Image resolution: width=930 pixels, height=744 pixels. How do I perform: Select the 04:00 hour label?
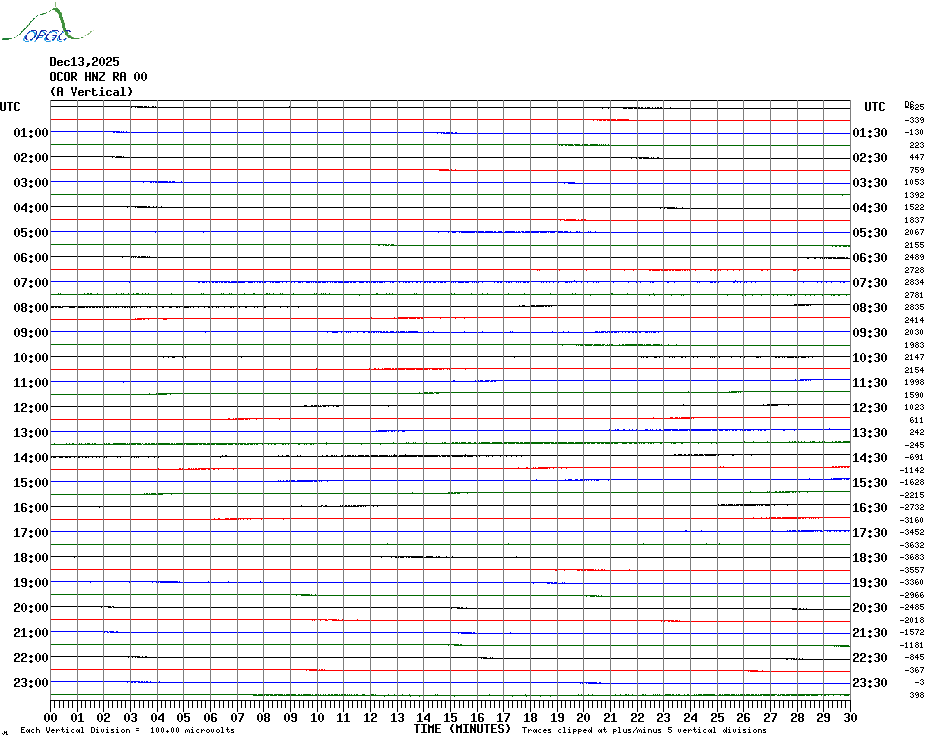pyautogui.click(x=31, y=208)
